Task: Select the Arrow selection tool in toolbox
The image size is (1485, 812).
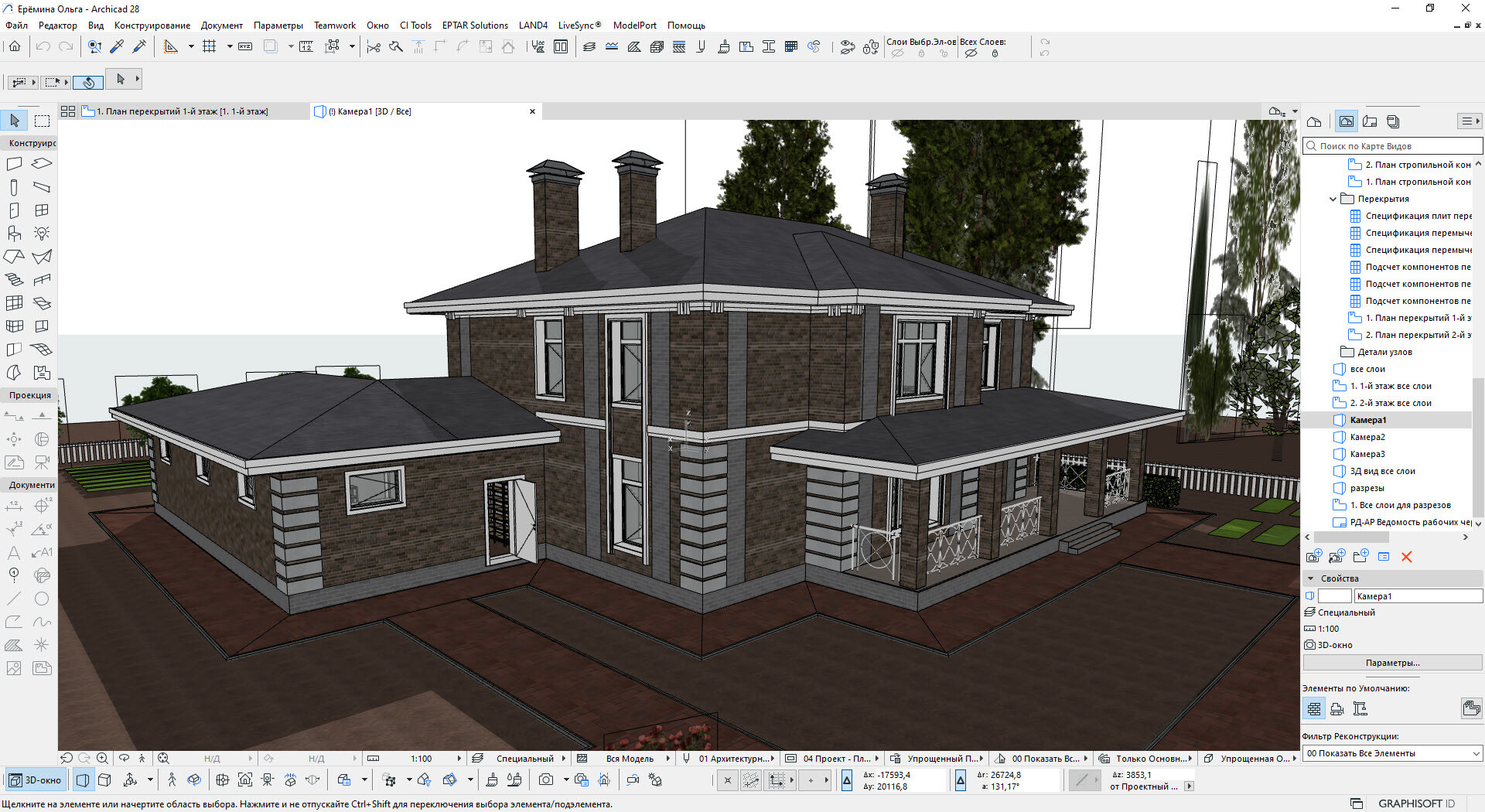Action: pyautogui.click(x=15, y=121)
